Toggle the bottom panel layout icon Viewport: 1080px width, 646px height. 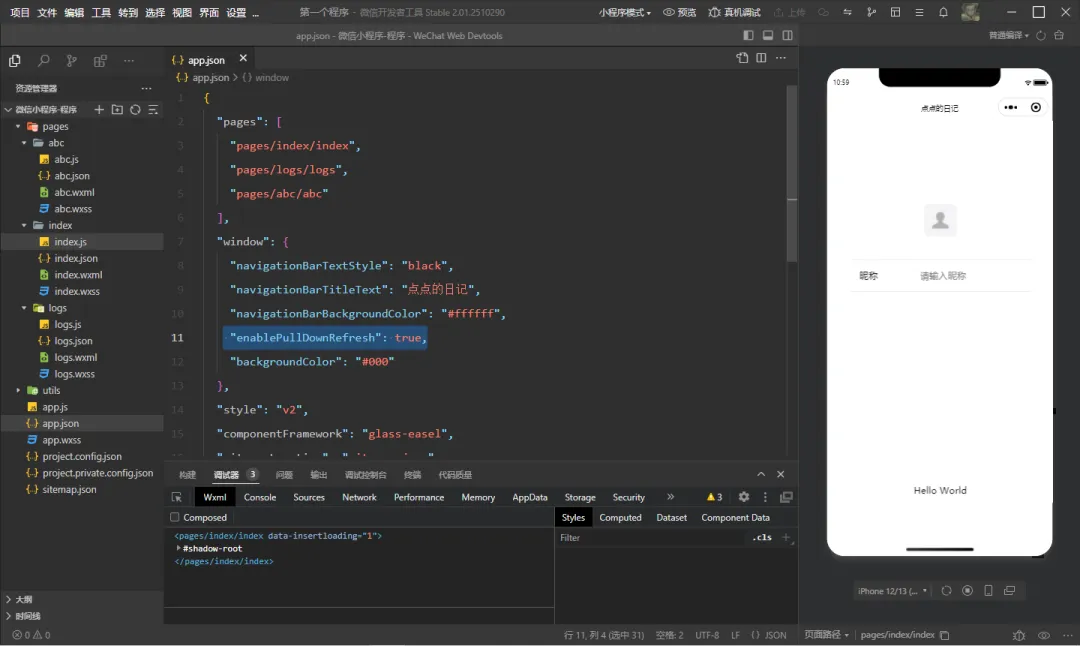[x=767, y=35]
